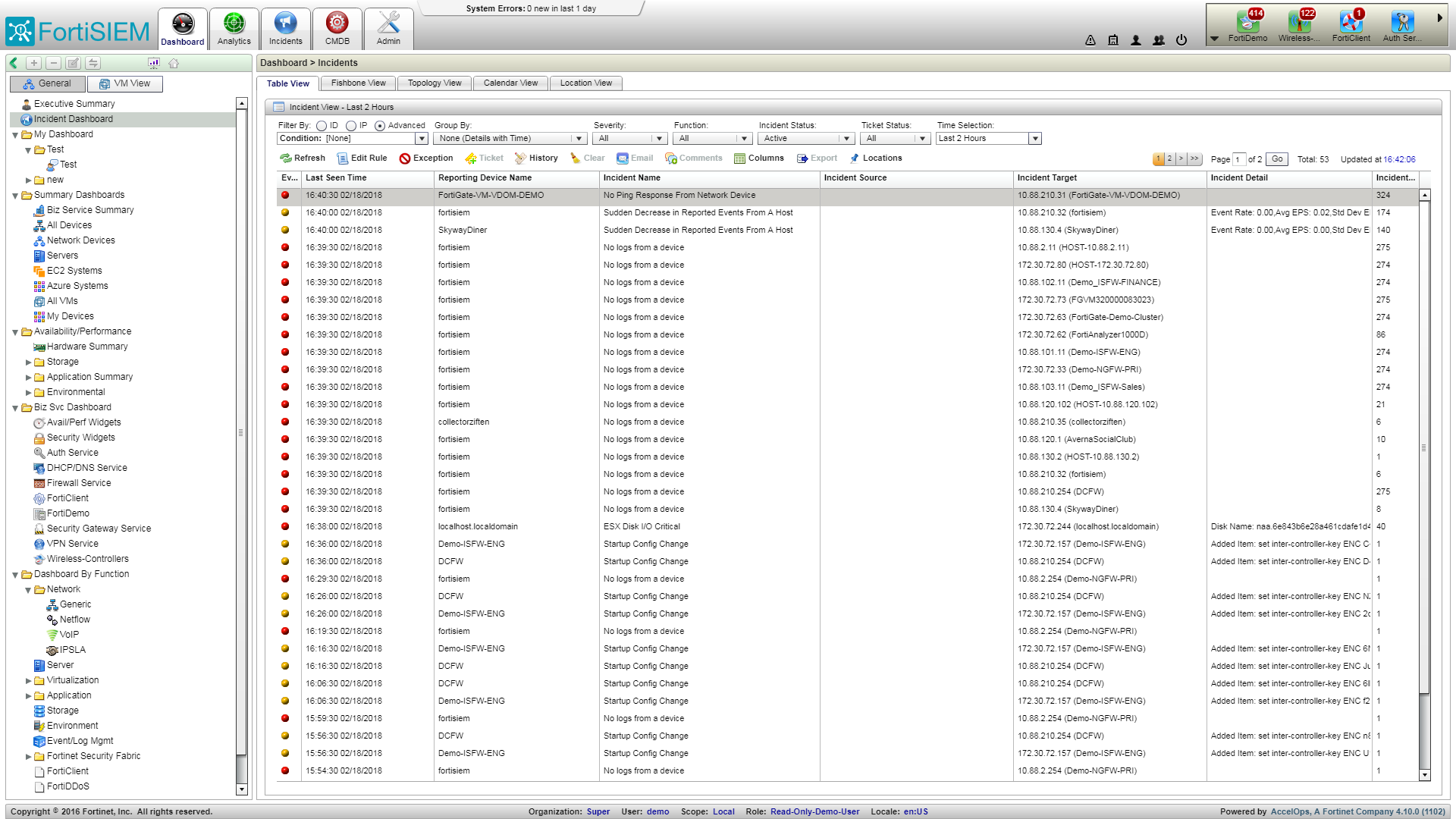Click the Exception toolbar icon
This screenshot has height=819, width=1456.
pyautogui.click(x=405, y=158)
